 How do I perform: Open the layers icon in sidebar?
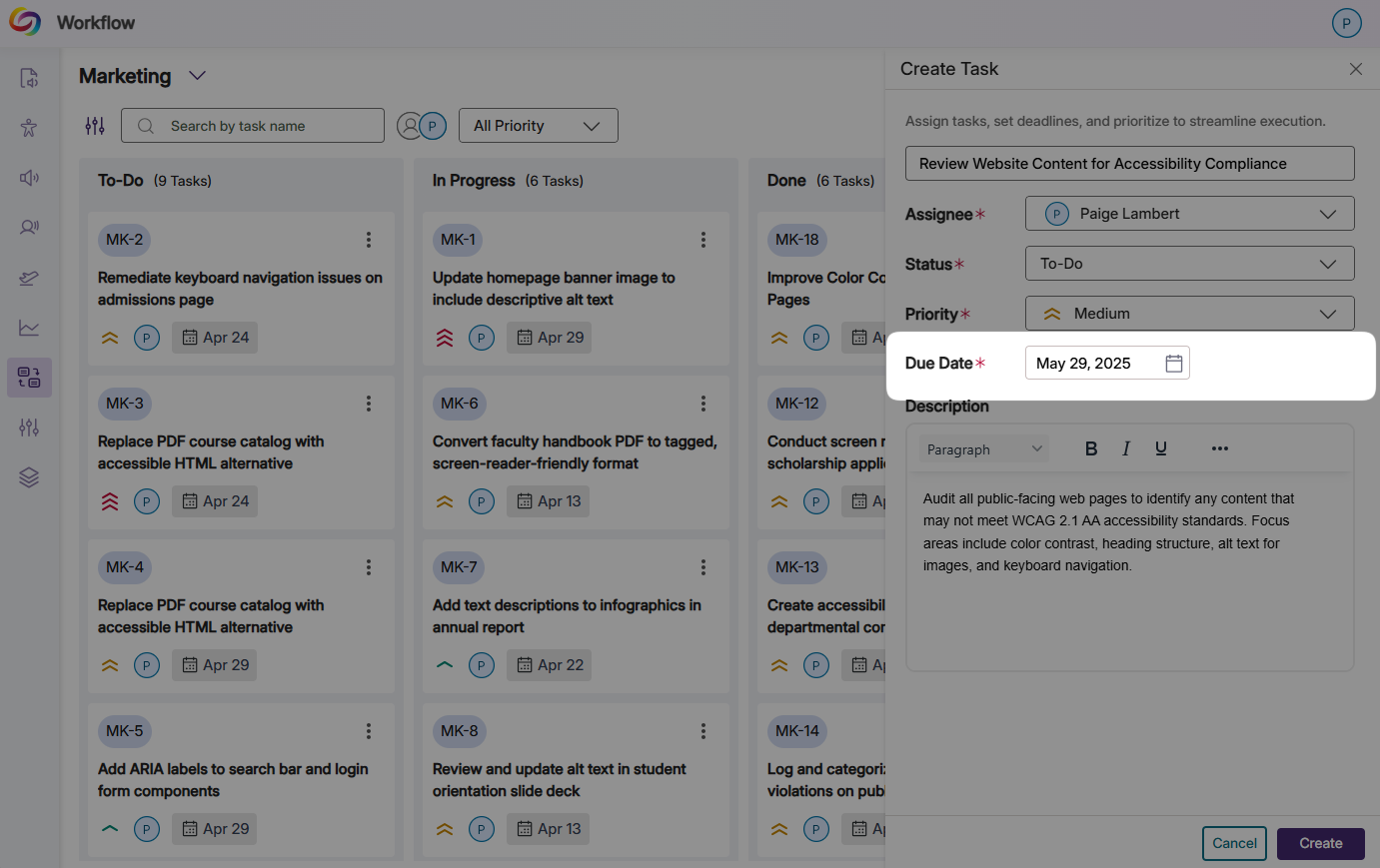(29, 477)
